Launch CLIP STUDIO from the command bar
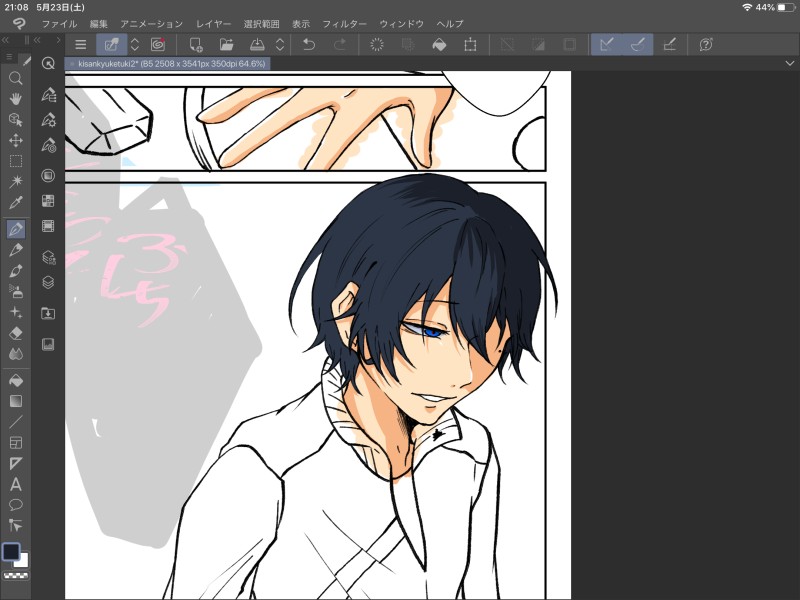800x600 pixels. (x=158, y=45)
